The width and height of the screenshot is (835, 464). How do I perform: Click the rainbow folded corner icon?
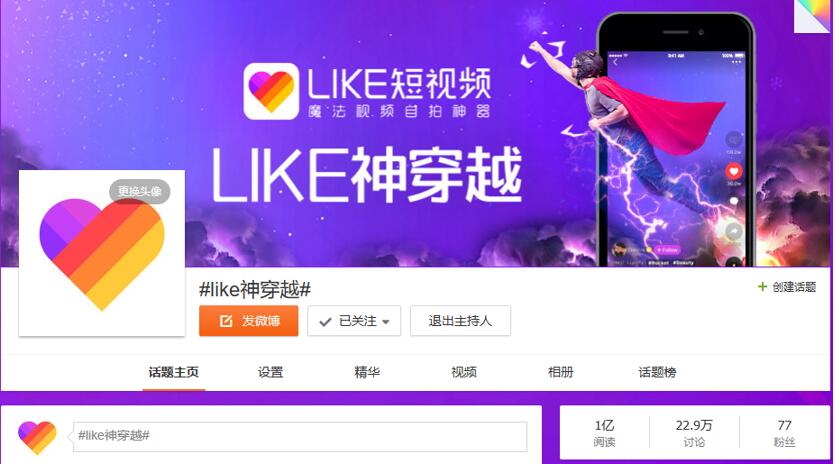click(812, 16)
